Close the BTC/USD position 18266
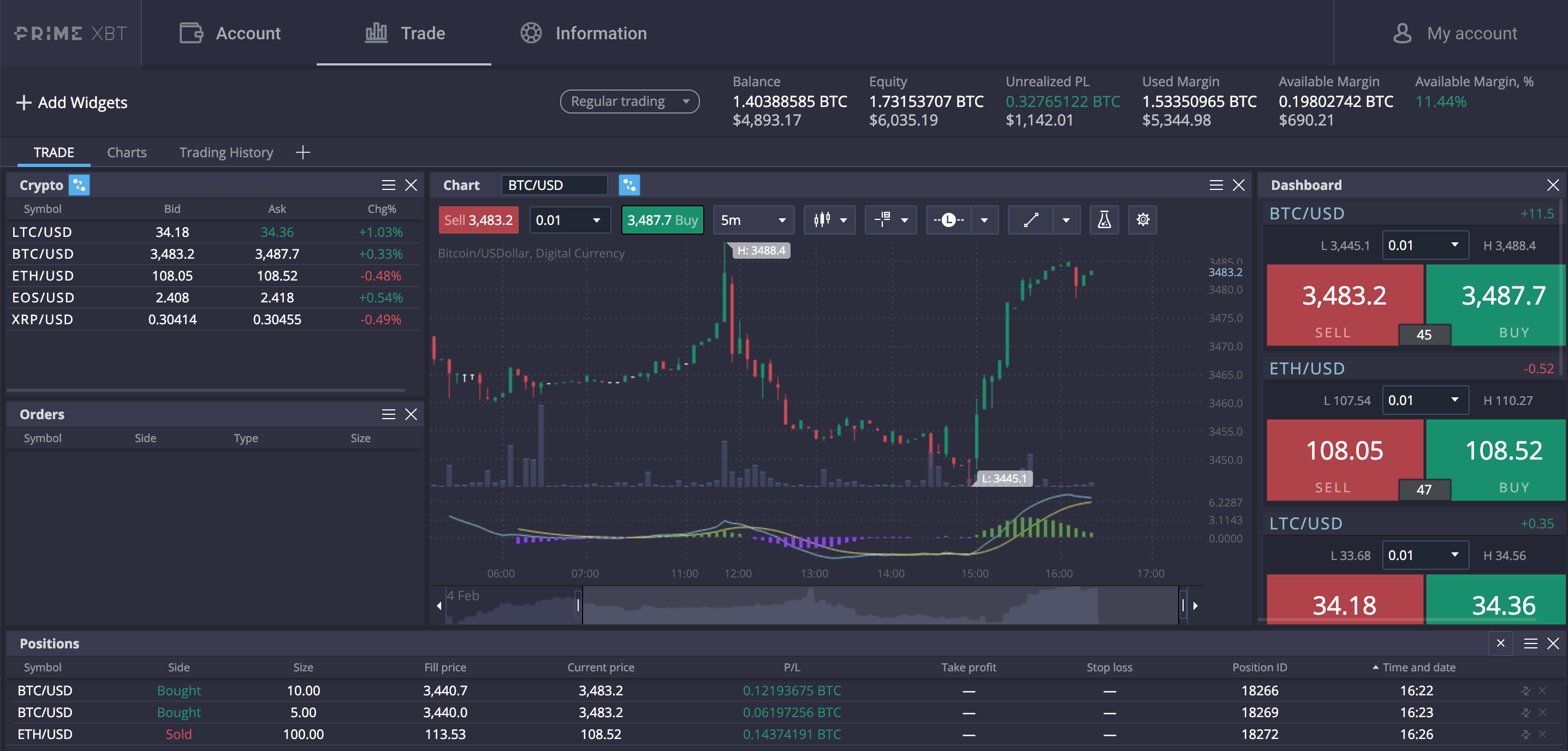Viewport: 1568px width, 751px height. 1542,691
